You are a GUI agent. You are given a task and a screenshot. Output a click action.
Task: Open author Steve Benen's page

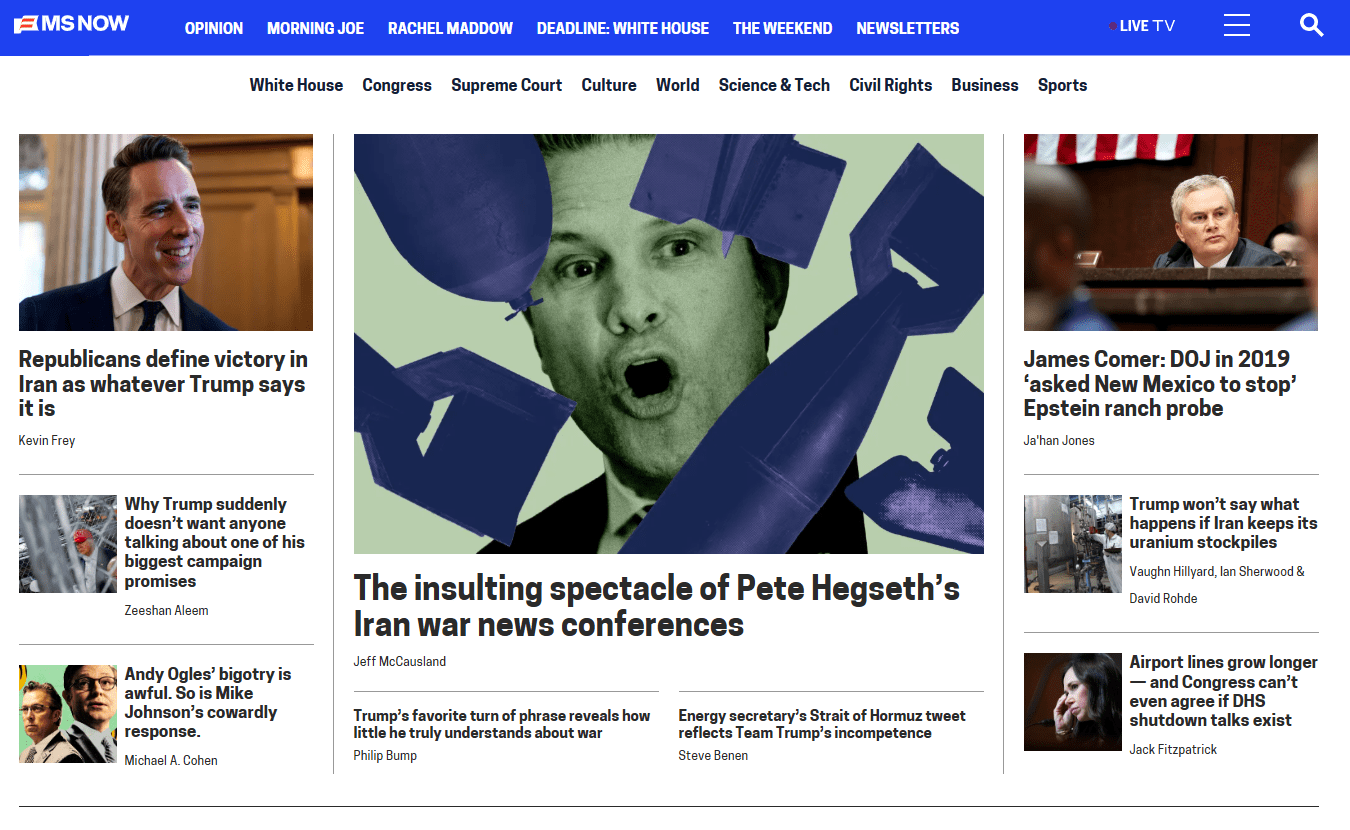[713, 755]
